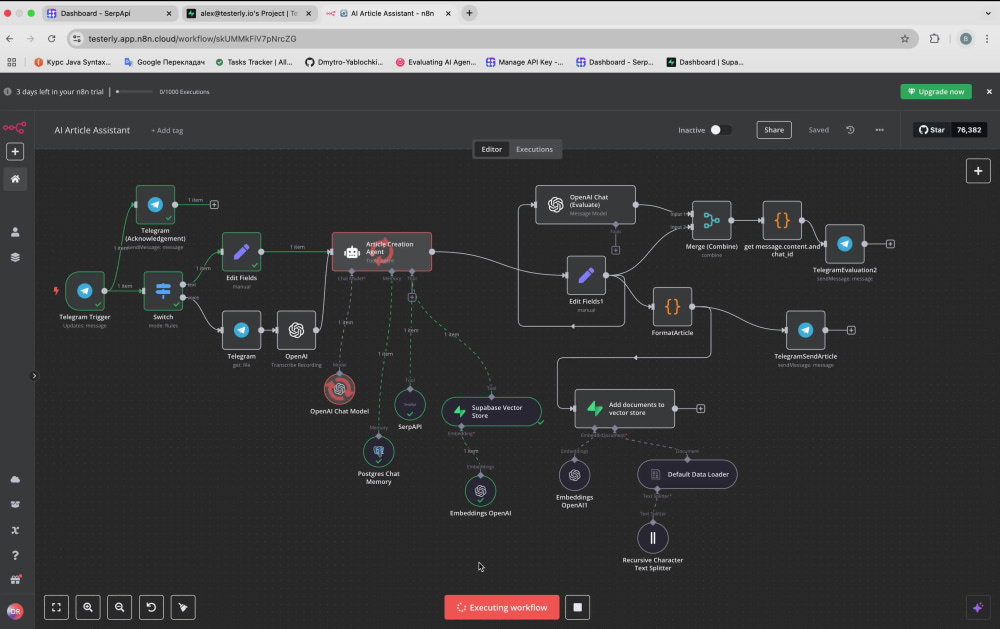Click the tidy up workflow button
This screenshot has height=629, width=1000.
coord(183,607)
